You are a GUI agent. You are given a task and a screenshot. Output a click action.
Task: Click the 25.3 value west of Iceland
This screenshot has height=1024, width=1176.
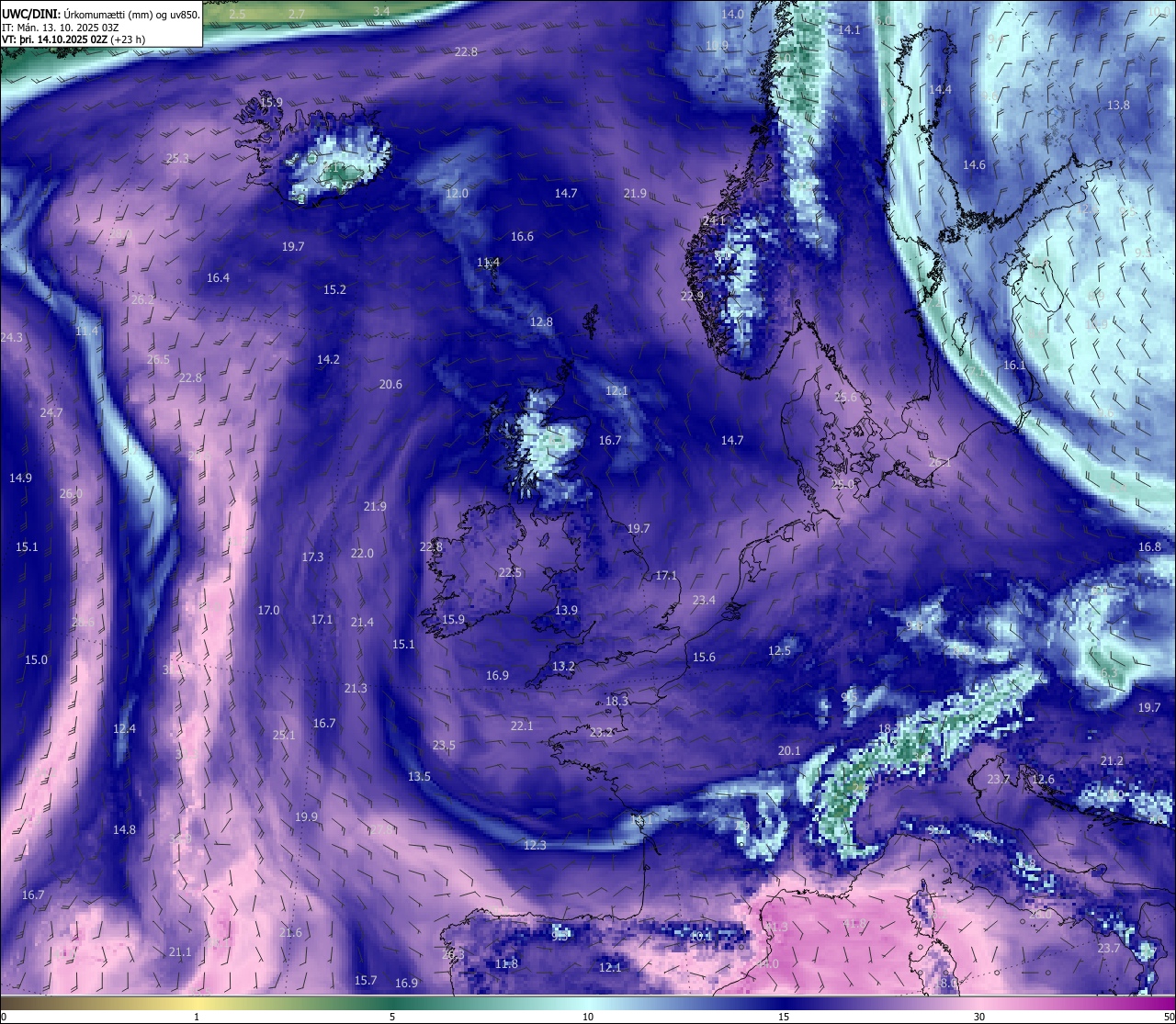click(177, 158)
